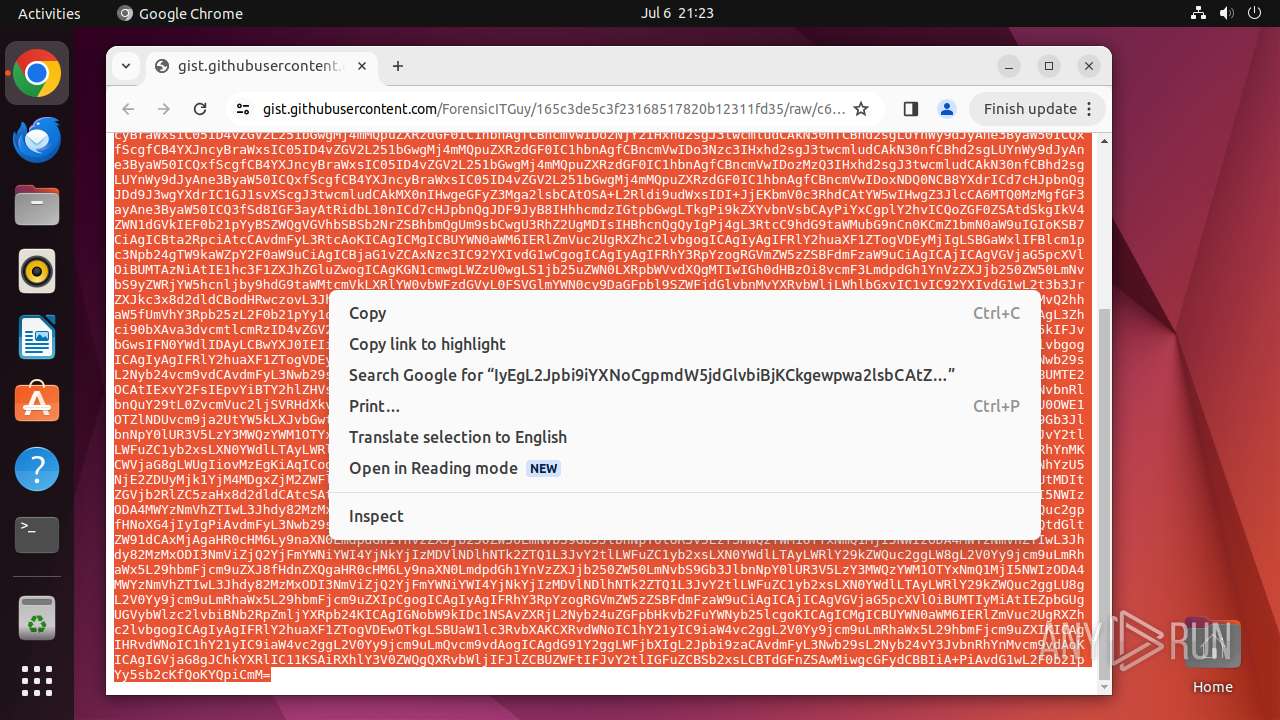Launch LibreOffice Writer from the dock
This screenshot has height=720, width=1280.
pyautogui.click(x=37, y=338)
